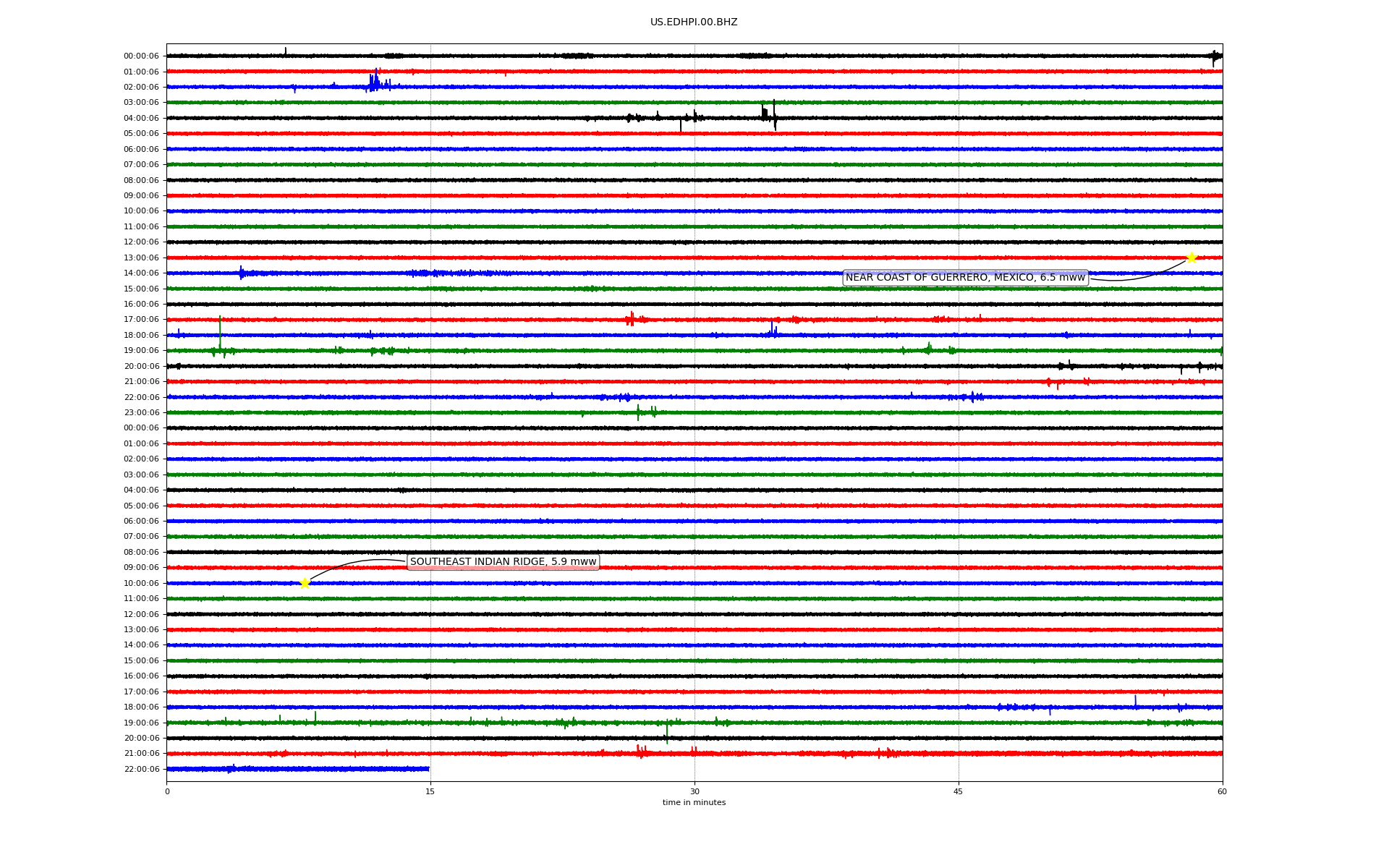Click the 45 minute x-axis tick label
1389x868 pixels.
pyautogui.click(x=958, y=791)
